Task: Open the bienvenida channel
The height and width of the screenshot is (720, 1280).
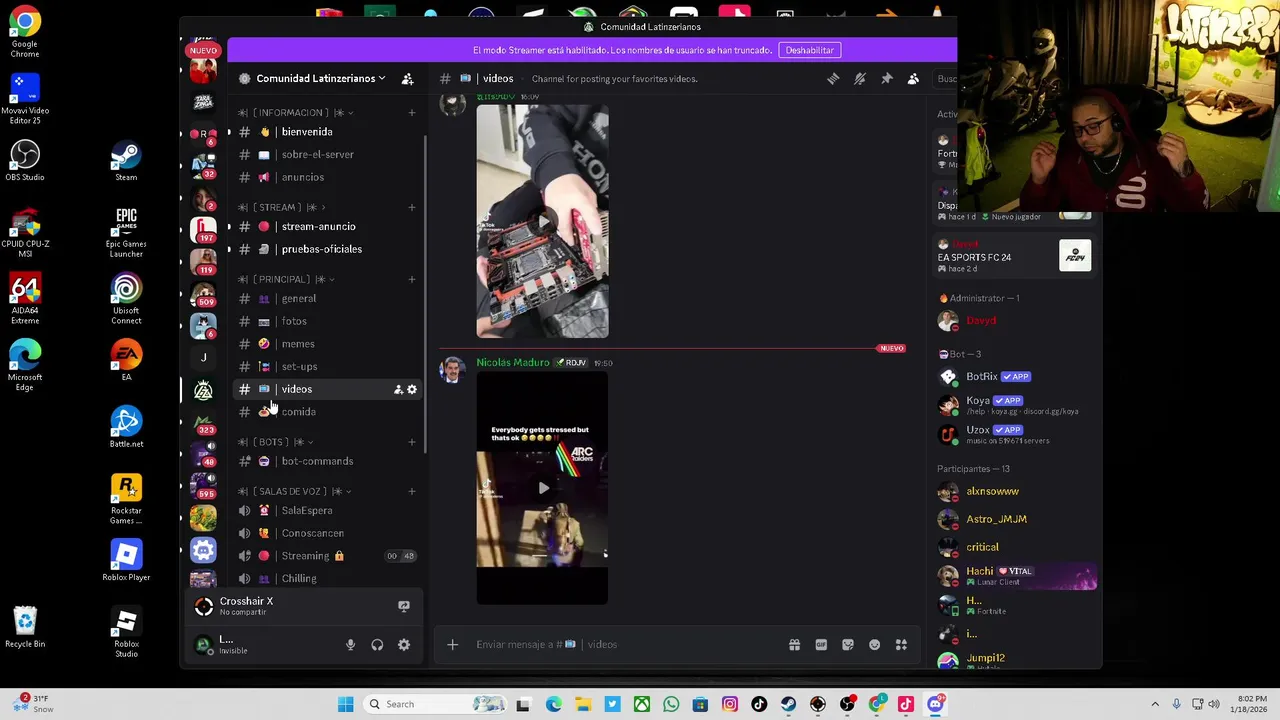Action: click(327, 132)
